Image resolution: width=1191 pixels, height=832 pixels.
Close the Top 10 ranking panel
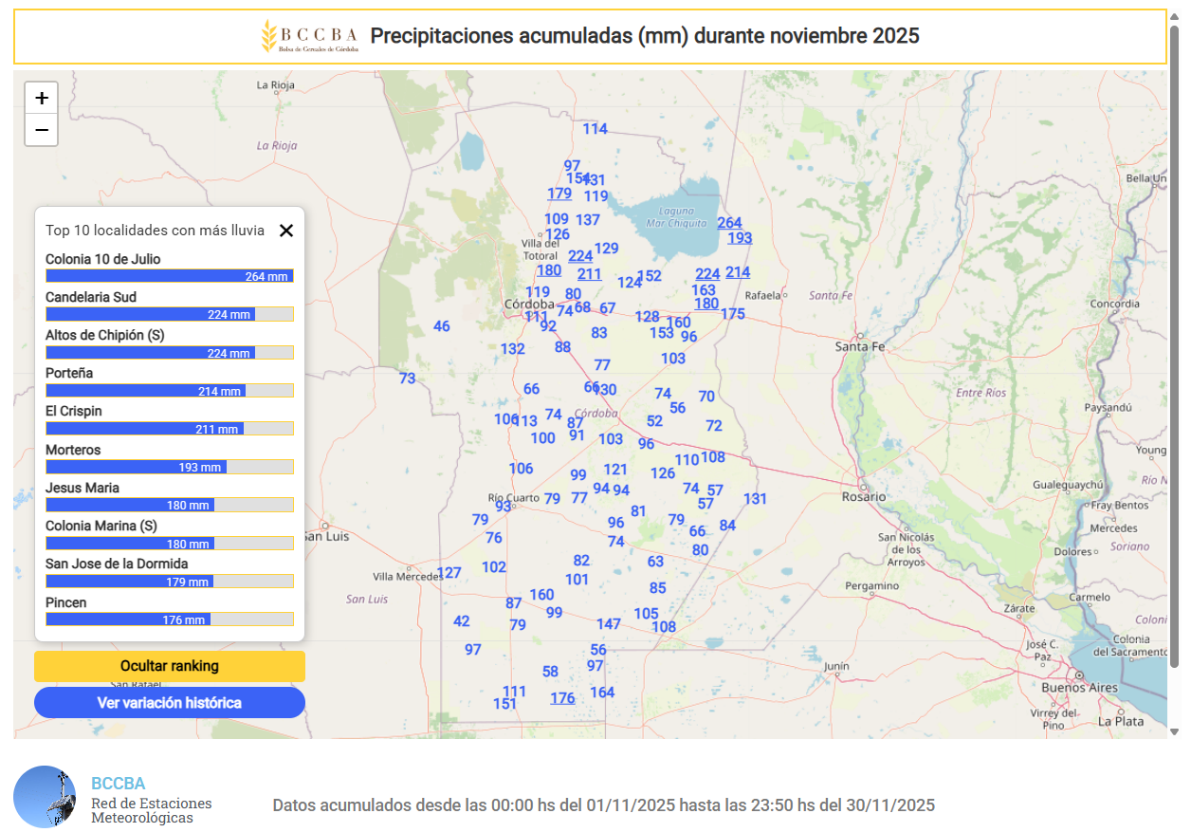[x=286, y=231]
